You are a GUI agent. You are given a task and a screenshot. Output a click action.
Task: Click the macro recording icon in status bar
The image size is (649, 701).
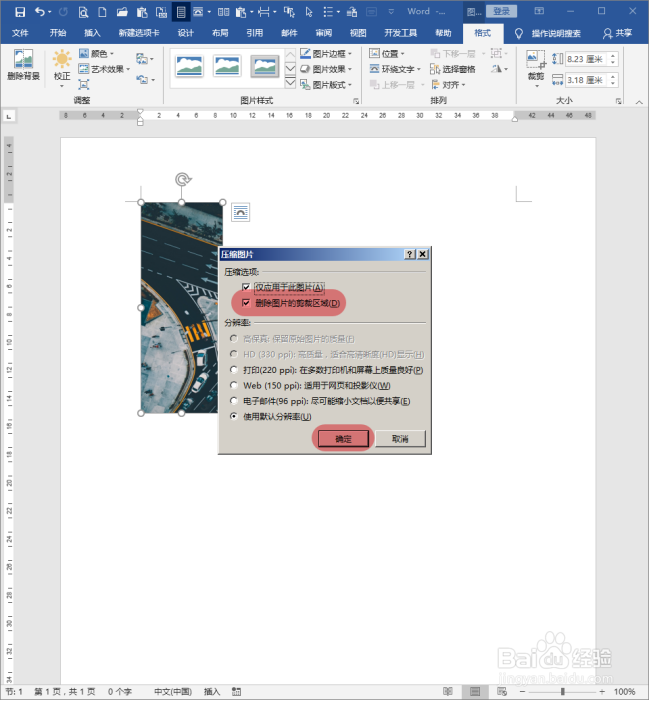237,692
